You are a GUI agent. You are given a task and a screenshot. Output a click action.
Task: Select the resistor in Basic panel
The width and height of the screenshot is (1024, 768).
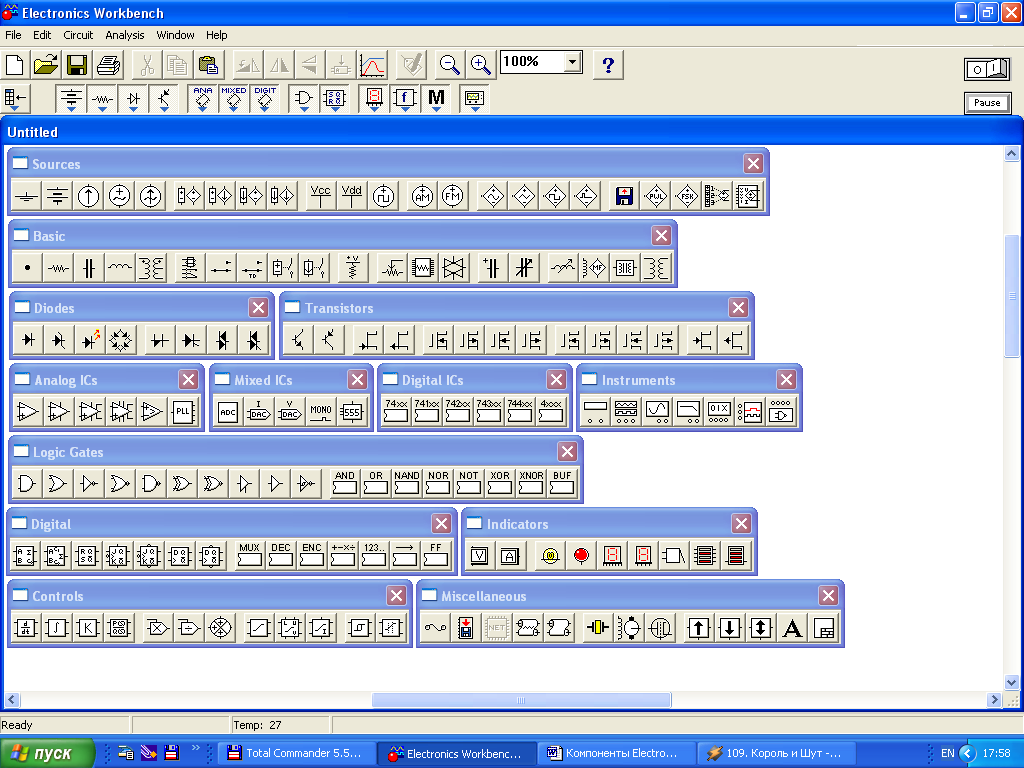58,268
